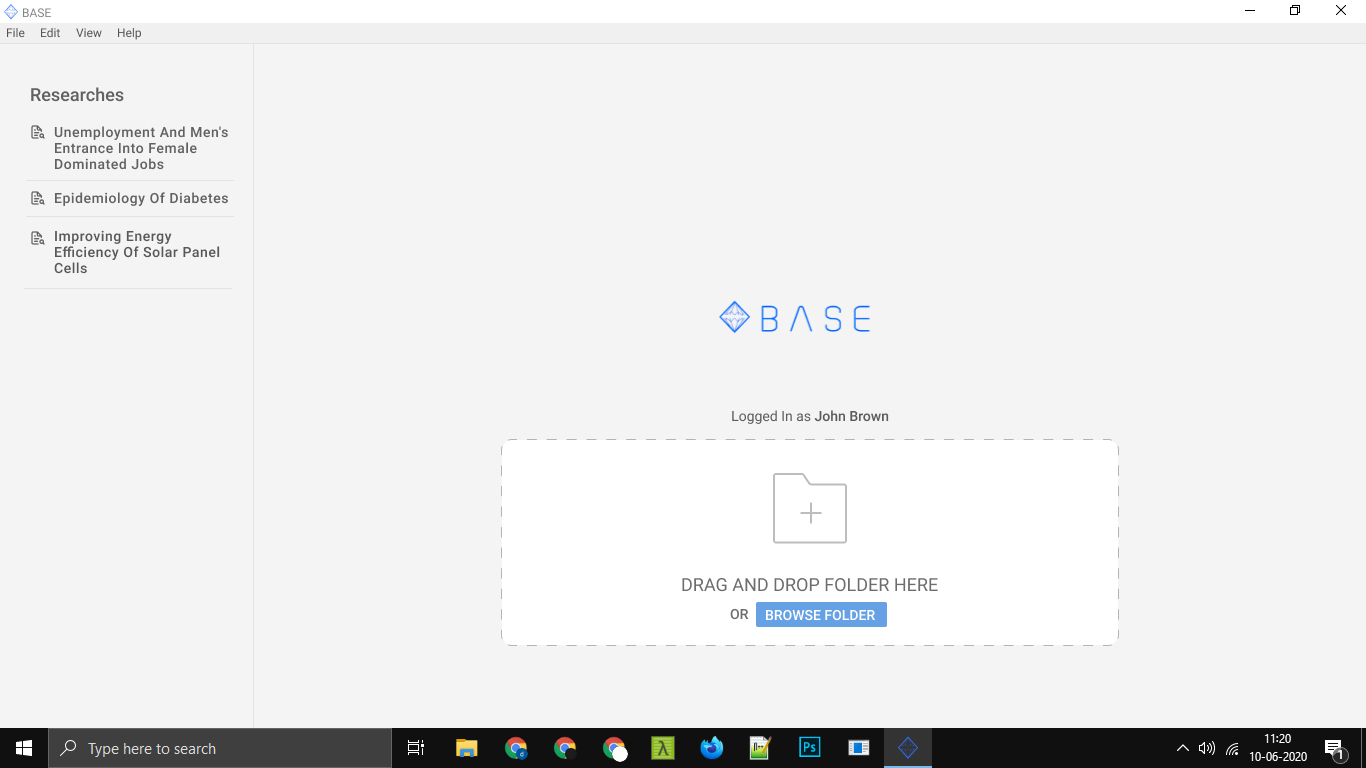Viewport: 1366px width, 768px height.
Task: Click the document icon beside Epidemiology Of Diabetes
Action: 38,199
